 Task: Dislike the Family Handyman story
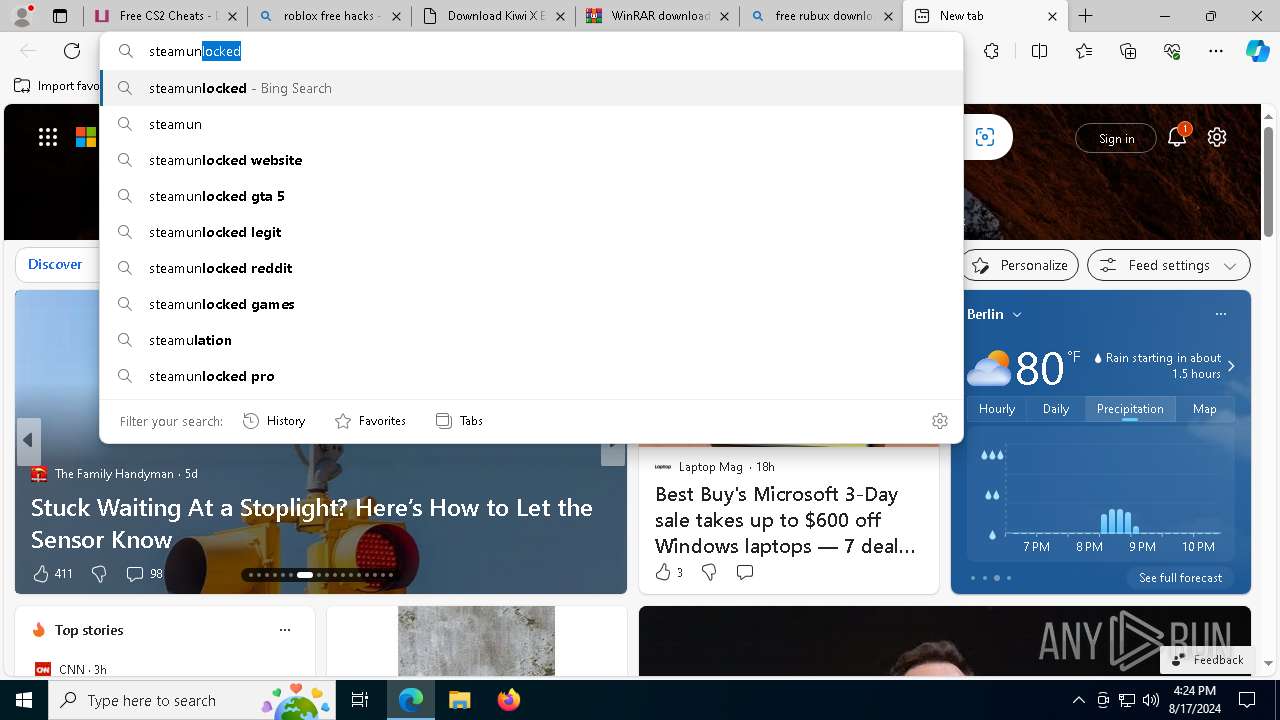click(99, 573)
